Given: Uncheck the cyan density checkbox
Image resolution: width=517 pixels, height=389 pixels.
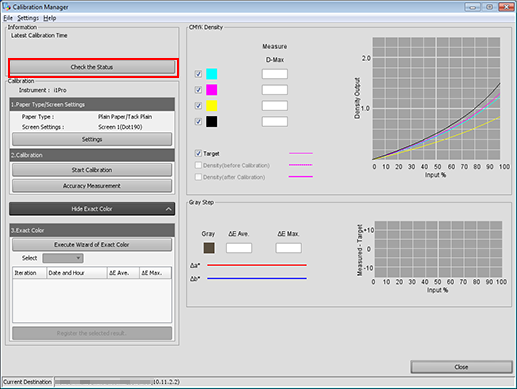Looking at the screenshot, I should [198, 74].
